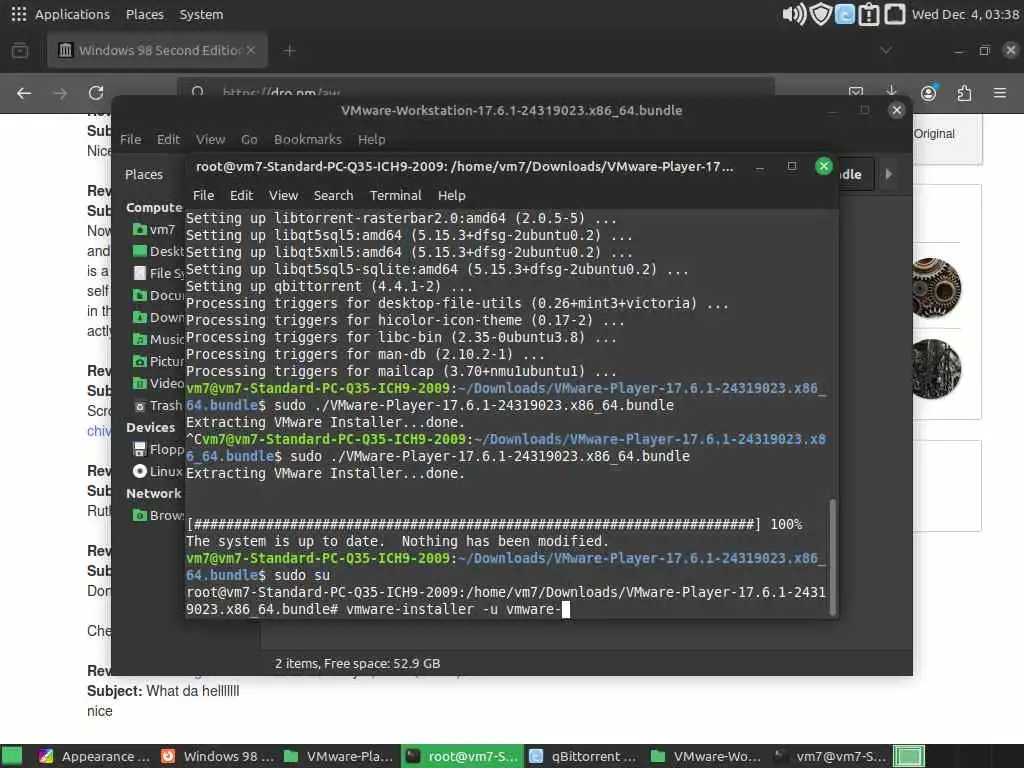Select Downloads folder in sidebar
1024x768 pixels.
click(x=157, y=317)
